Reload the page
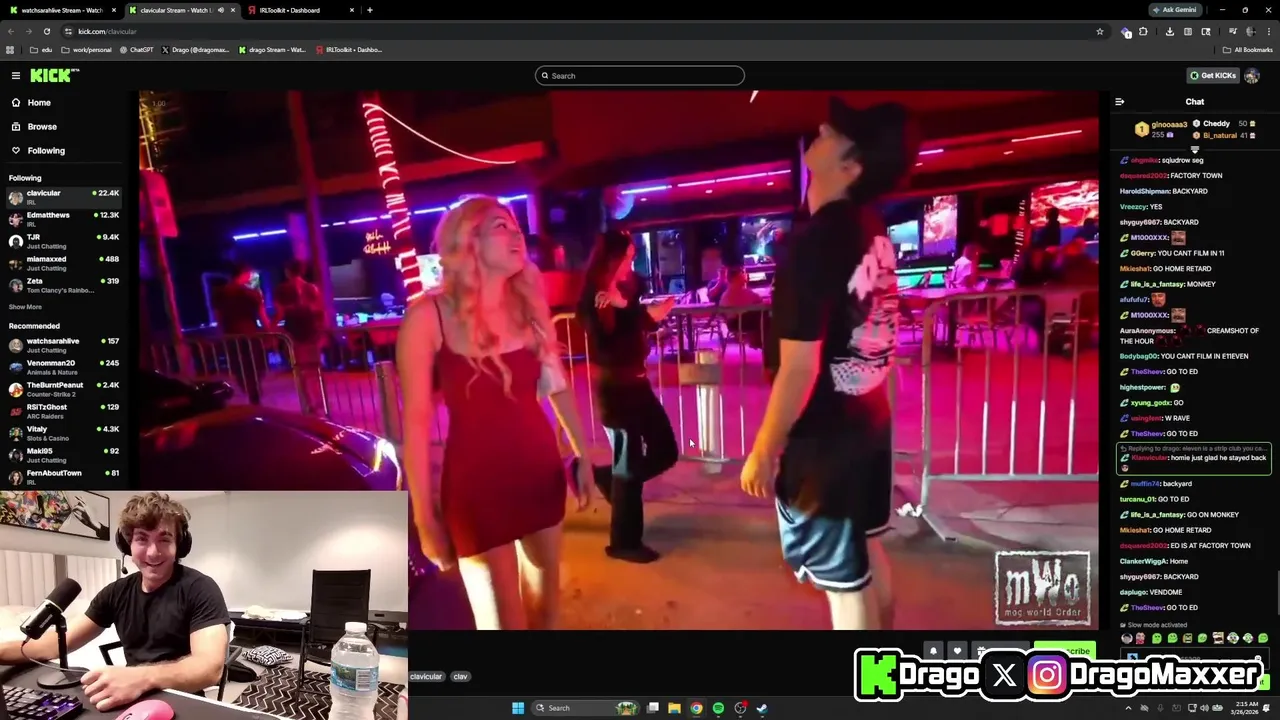The height and width of the screenshot is (720, 1280). (46, 31)
